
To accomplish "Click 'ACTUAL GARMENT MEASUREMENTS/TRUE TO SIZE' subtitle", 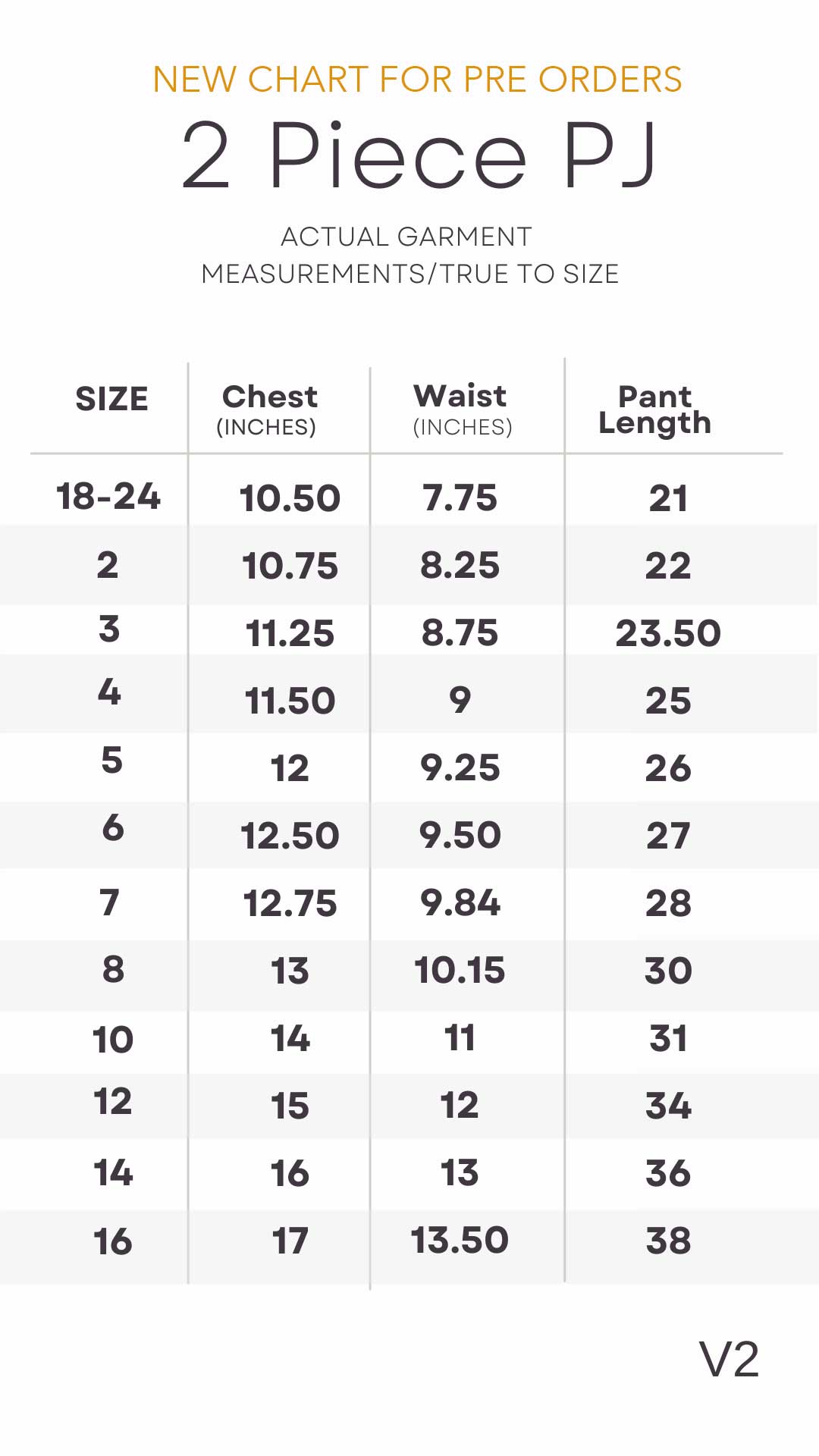I will [x=409, y=255].
